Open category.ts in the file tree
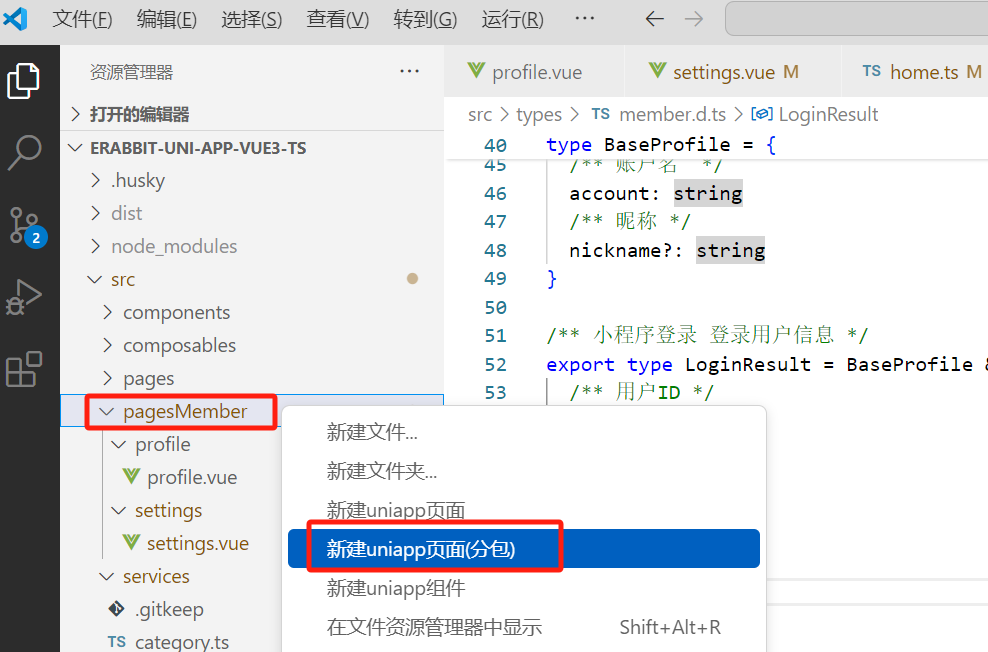This screenshot has height=652, width=988. [182, 641]
